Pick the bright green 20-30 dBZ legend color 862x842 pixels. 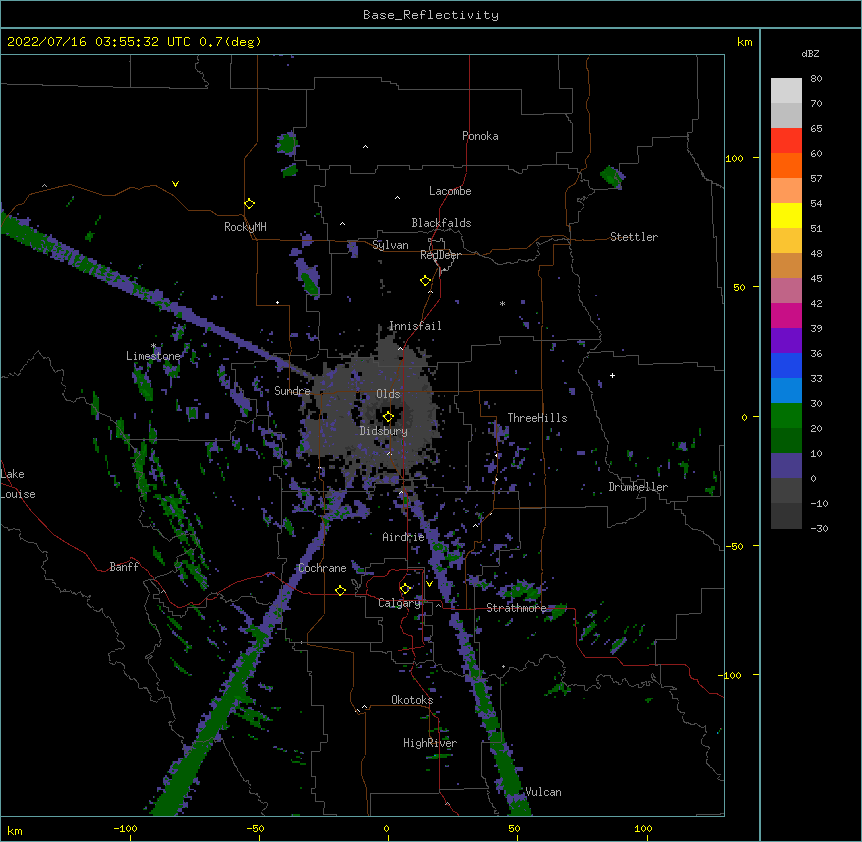tap(786, 416)
